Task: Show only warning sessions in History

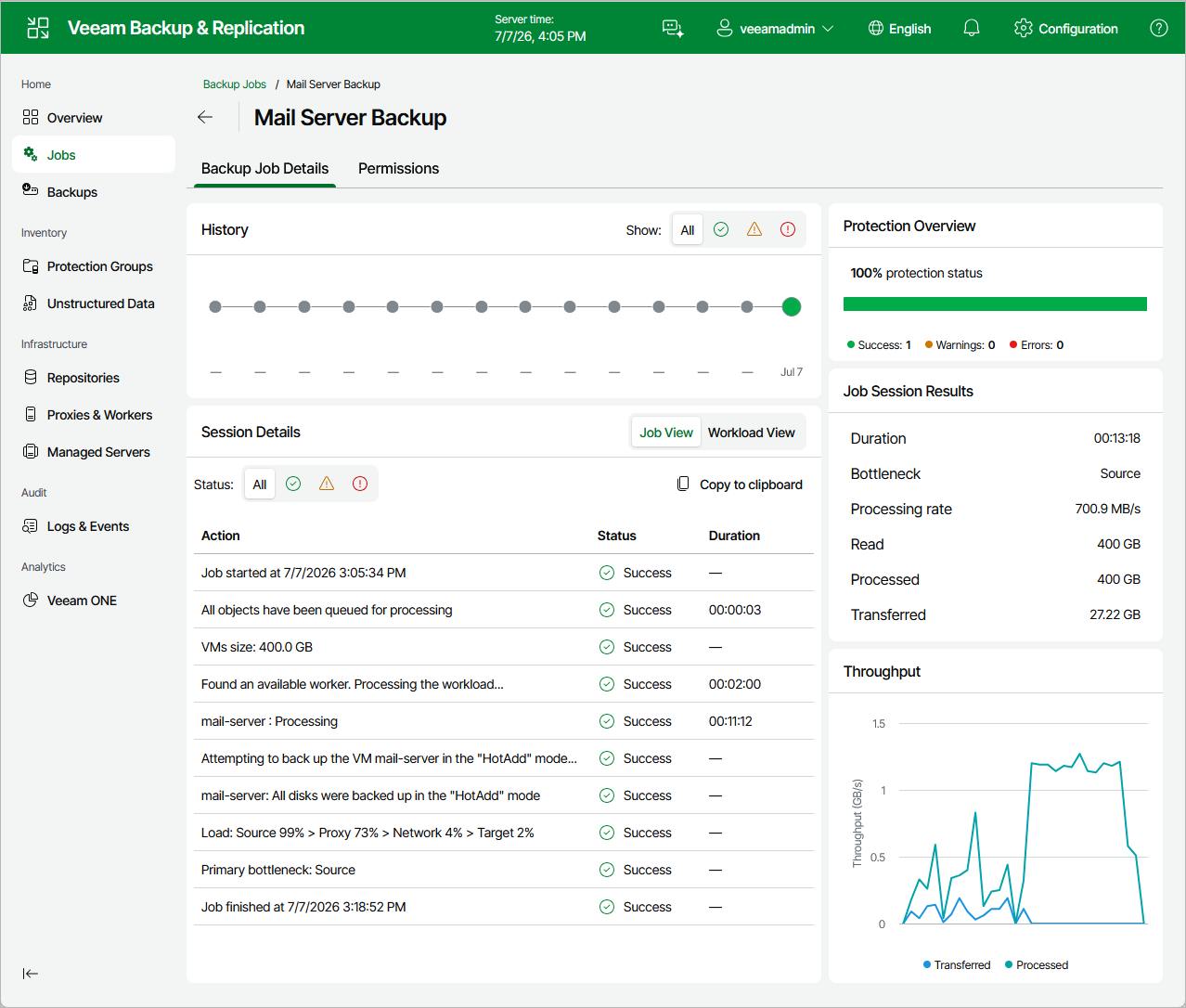Action: click(754, 229)
